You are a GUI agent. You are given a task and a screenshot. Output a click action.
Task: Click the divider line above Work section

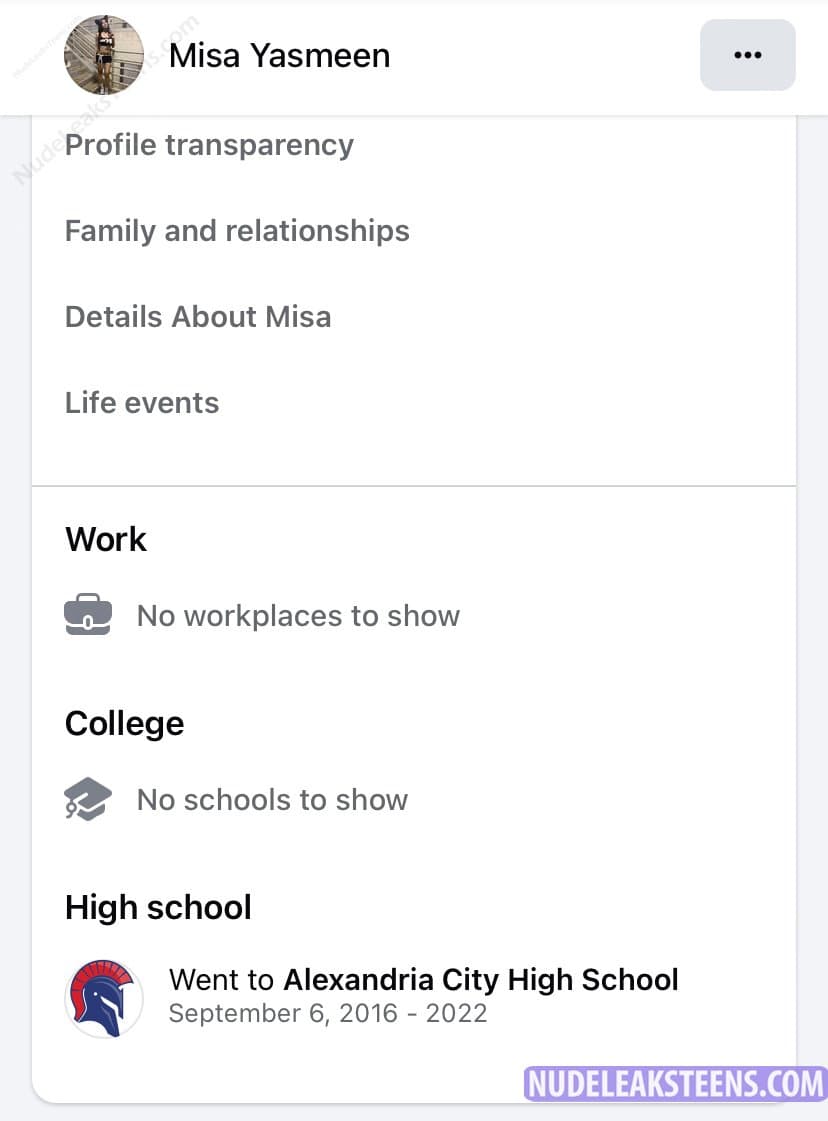pyautogui.click(x=414, y=486)
